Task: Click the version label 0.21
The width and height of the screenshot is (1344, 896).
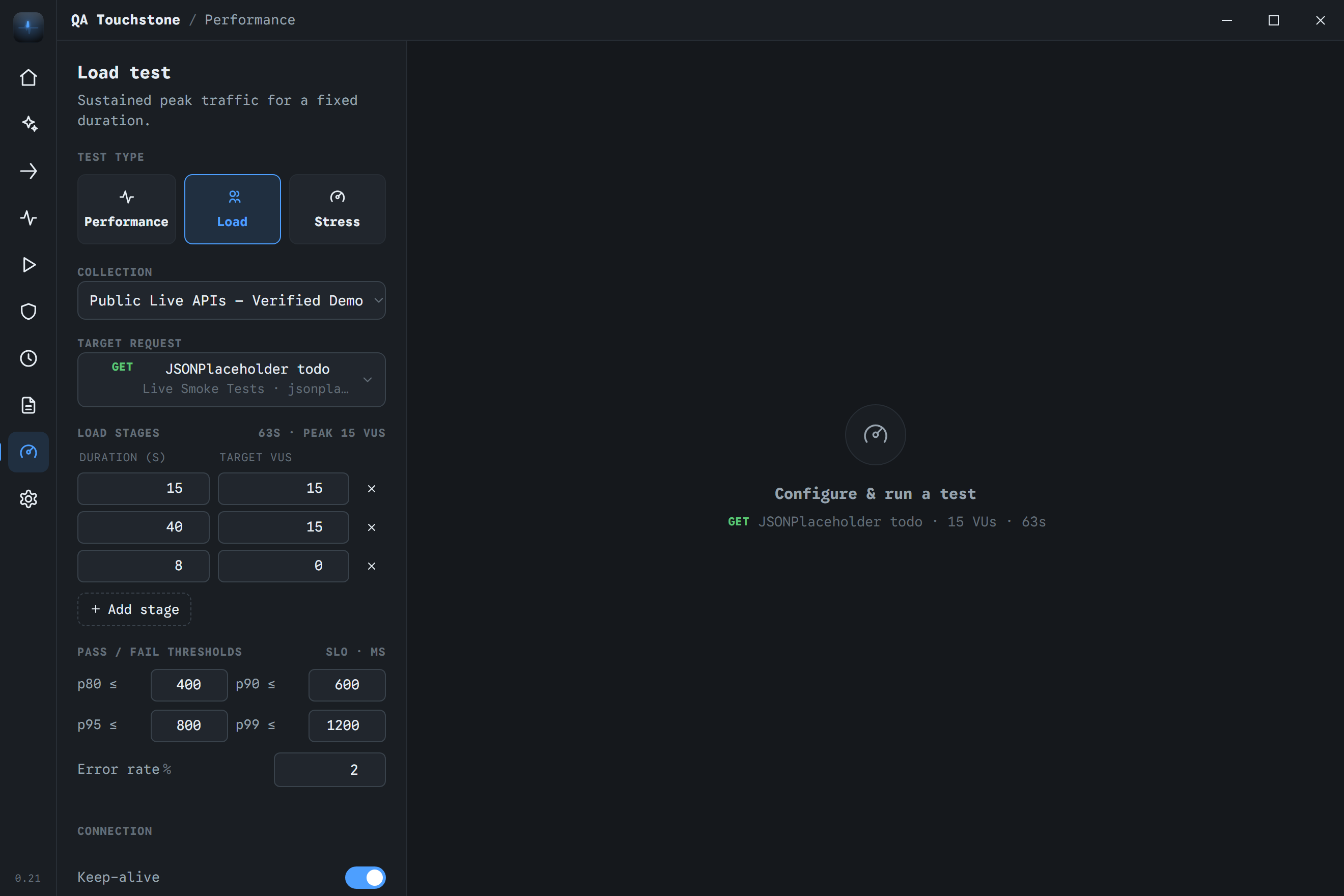Action: click(x=28, y=878)
